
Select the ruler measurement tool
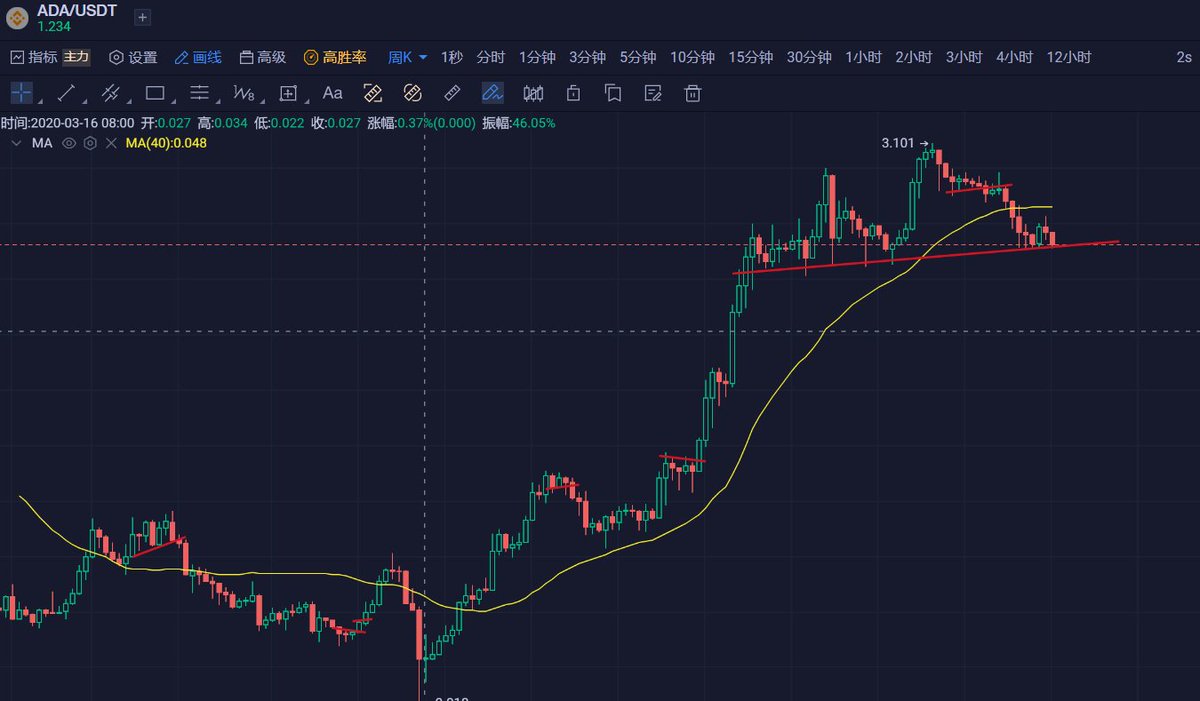[451, 93]
